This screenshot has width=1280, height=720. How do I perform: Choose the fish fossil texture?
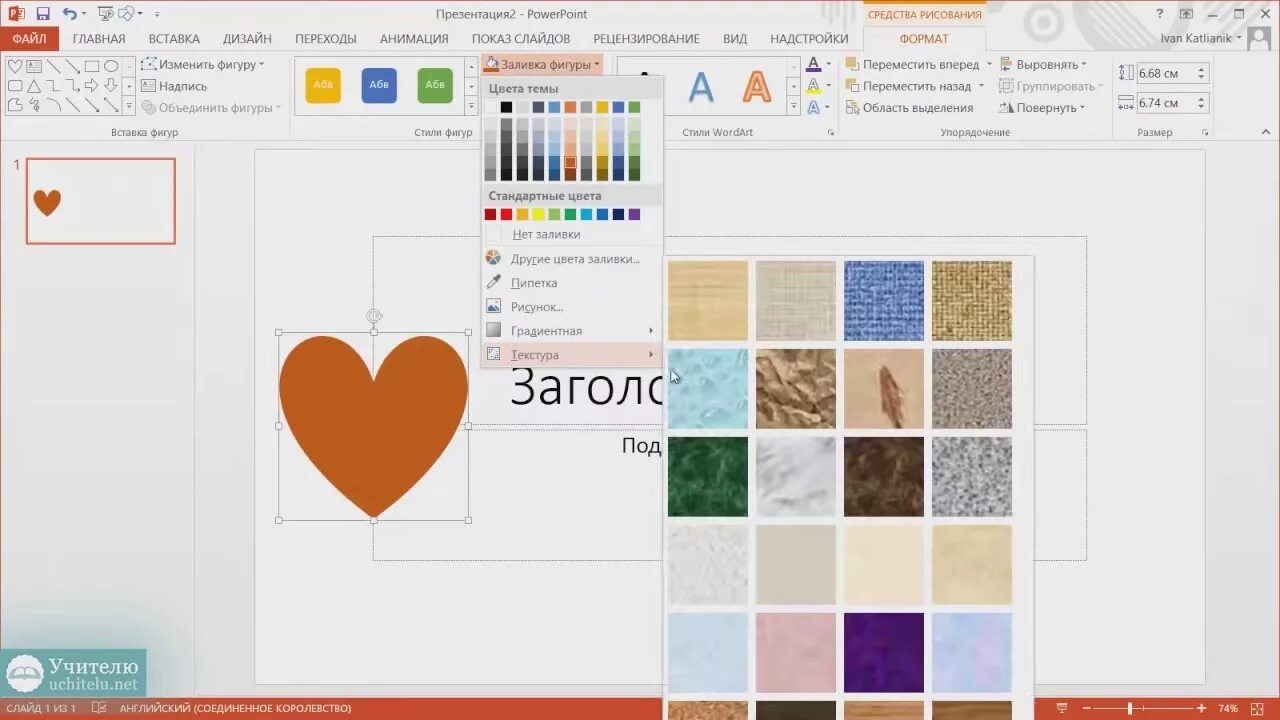(884, 389)
